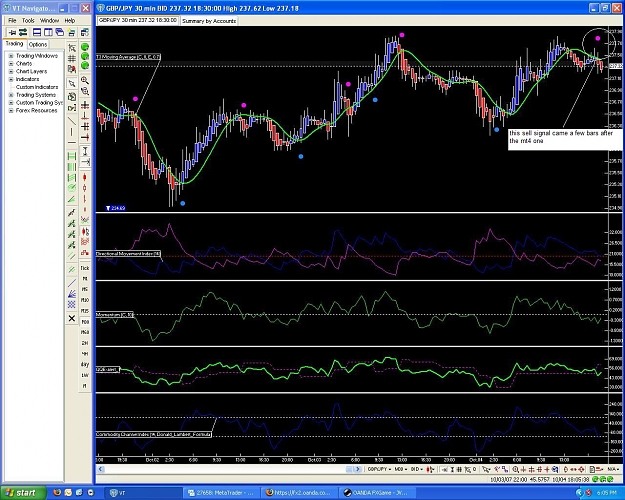Switch to the Trading tab in navigator
This screenshot has width=625, height=500.
[14, 44]
